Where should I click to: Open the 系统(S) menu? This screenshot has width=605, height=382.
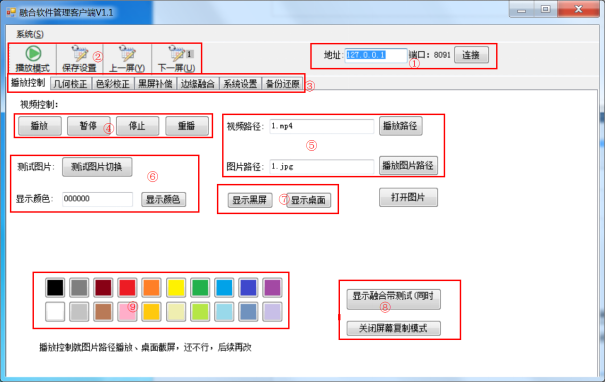tap(30, 34)
